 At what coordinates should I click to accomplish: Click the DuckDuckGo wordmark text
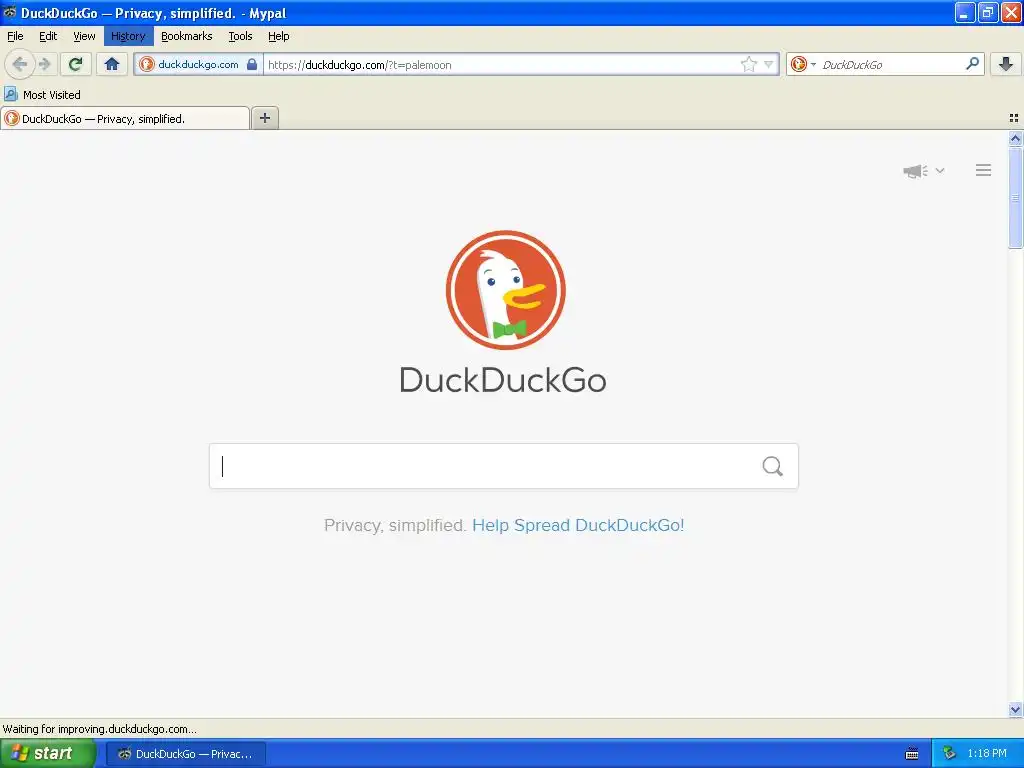pos(503,380)
